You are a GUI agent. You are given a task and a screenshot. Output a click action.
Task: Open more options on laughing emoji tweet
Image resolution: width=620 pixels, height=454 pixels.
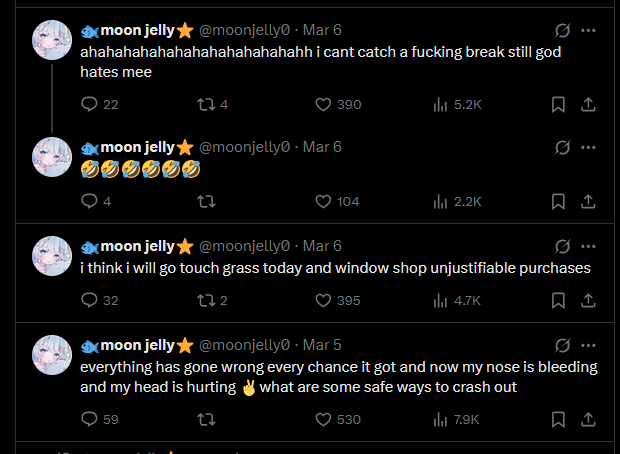589,147
